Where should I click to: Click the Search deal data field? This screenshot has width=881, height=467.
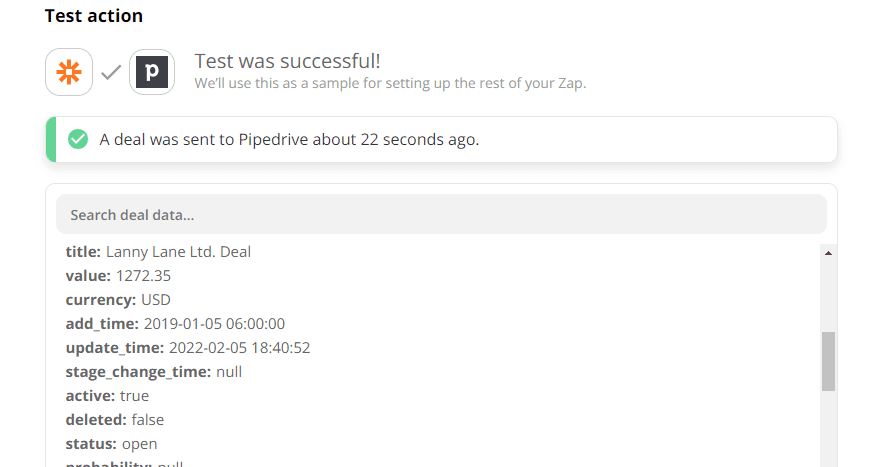[x=441, y=215]
